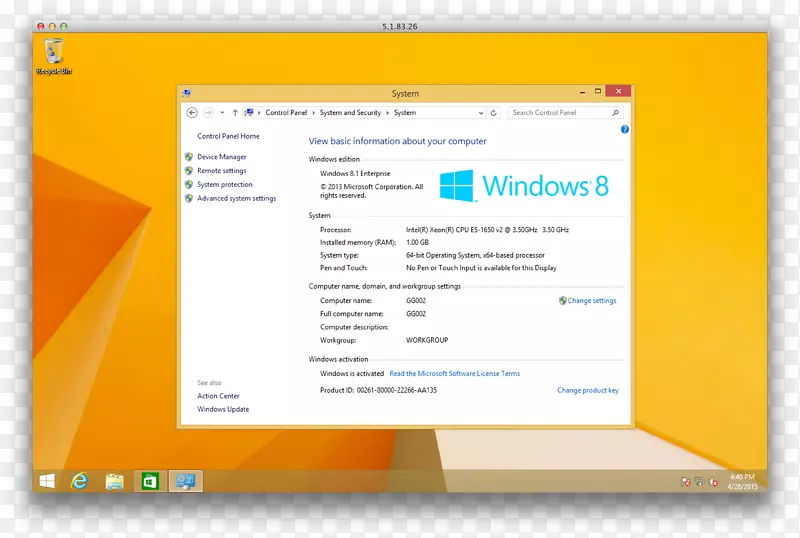Click the shield icon beside System protection
This screenshot has width=800, height=538.
click(x=189, y=184)
